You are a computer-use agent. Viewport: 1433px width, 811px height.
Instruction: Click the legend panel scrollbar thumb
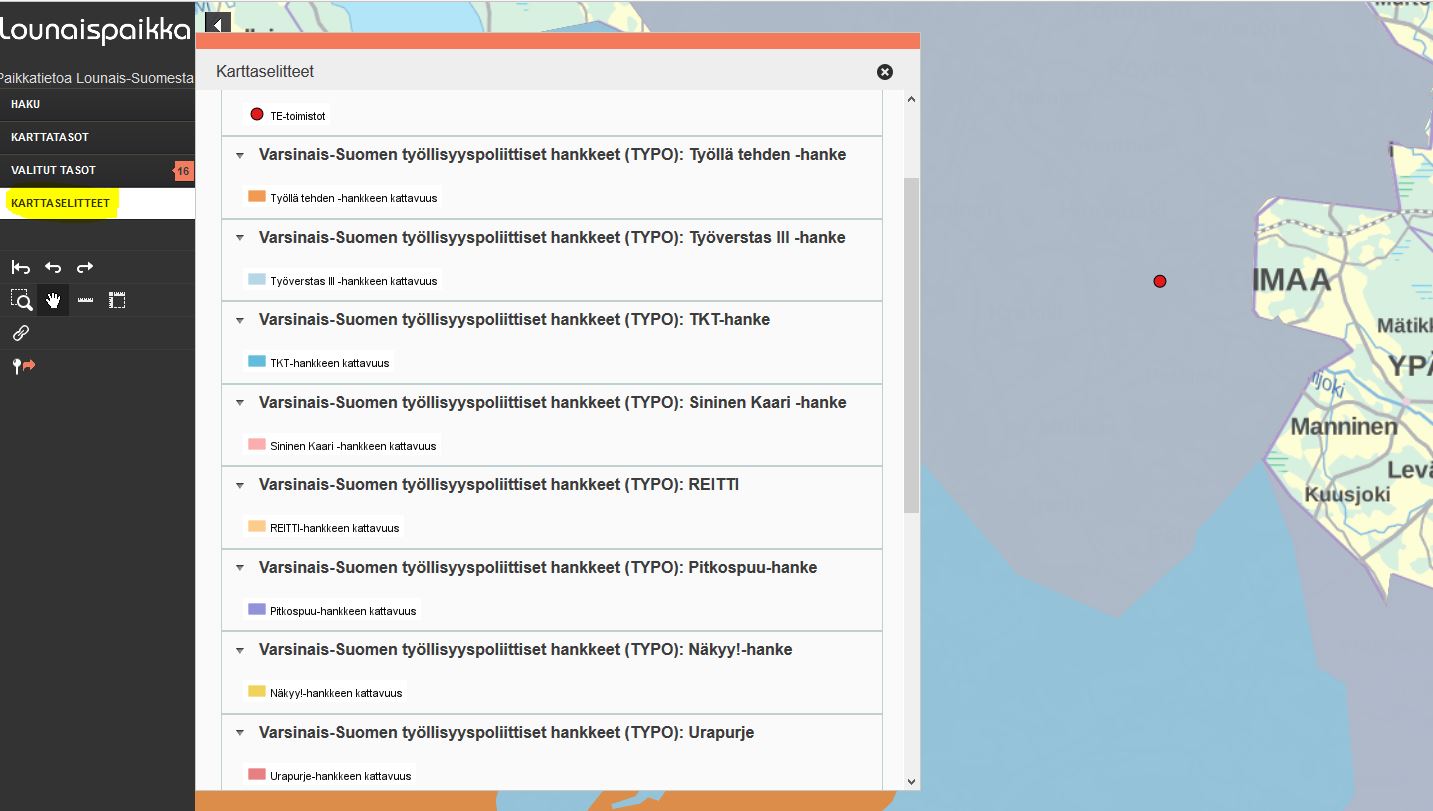pyautogui.click(x=911, y=346)
